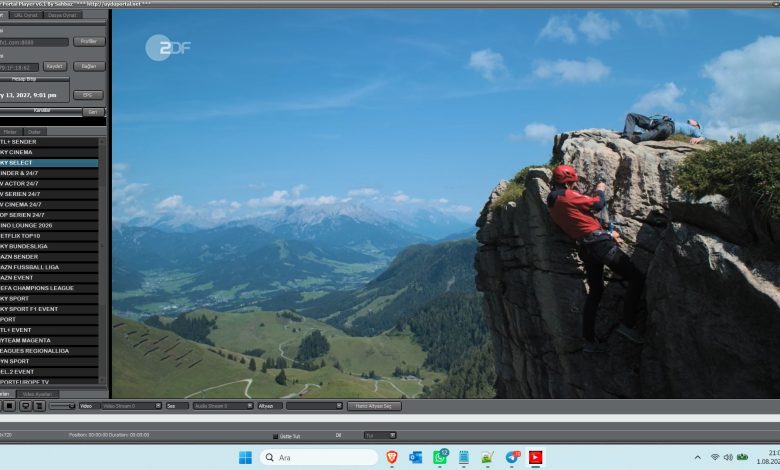Select KINO LOUNGE 2026 category

pos(49,225)
